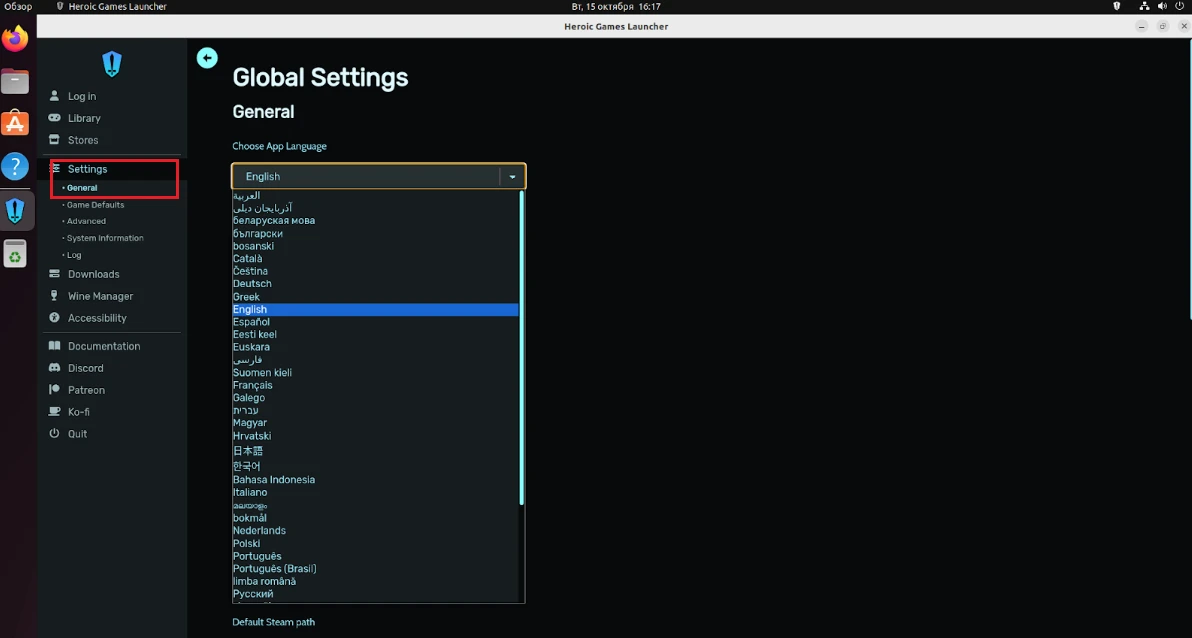Click the language list scrollbar
Image resolution: width=1192 pixels, height=638 pixels.
pos(521,350)
